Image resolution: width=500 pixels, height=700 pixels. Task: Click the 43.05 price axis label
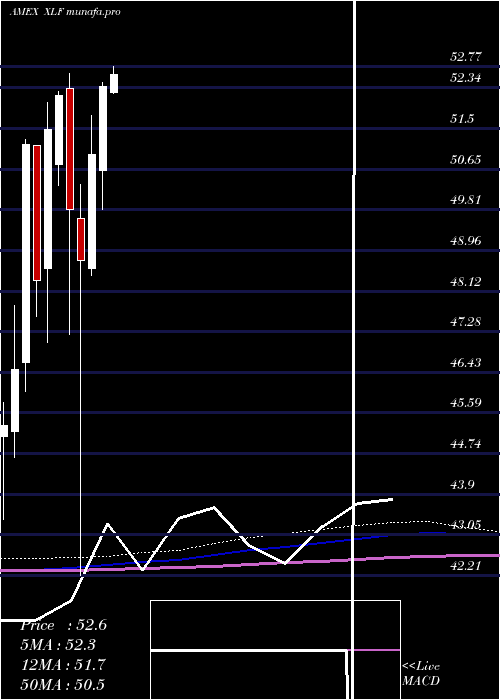[466, 525]
